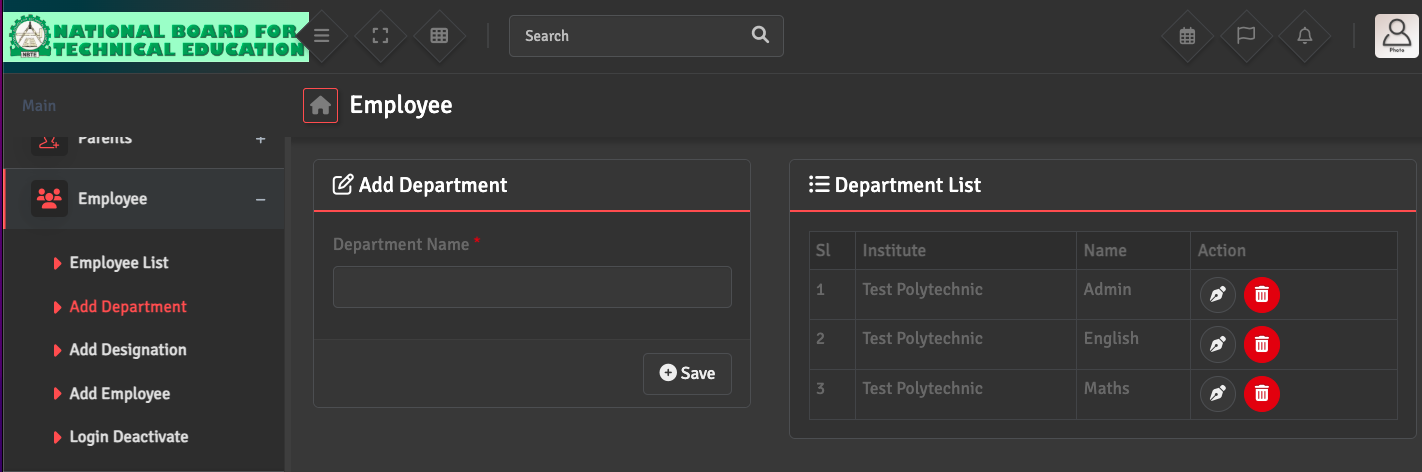Toggle fullscreen mode icon
The image size is (1422, 472).
pos(380,36)
